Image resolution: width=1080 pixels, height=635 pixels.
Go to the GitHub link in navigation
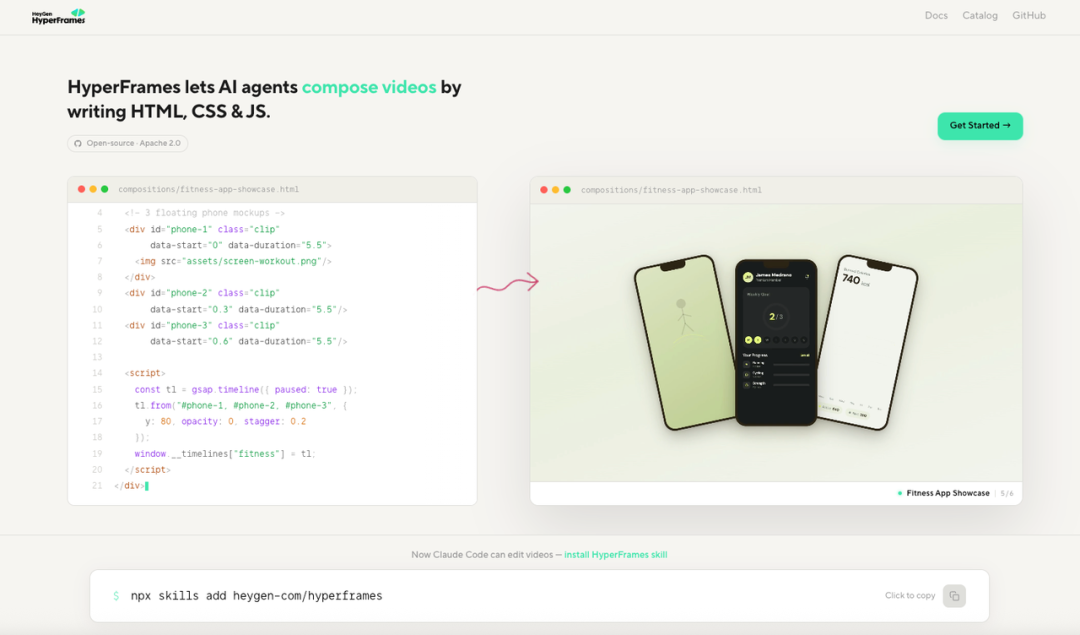pyautogui.click(x=1028, y=15)
